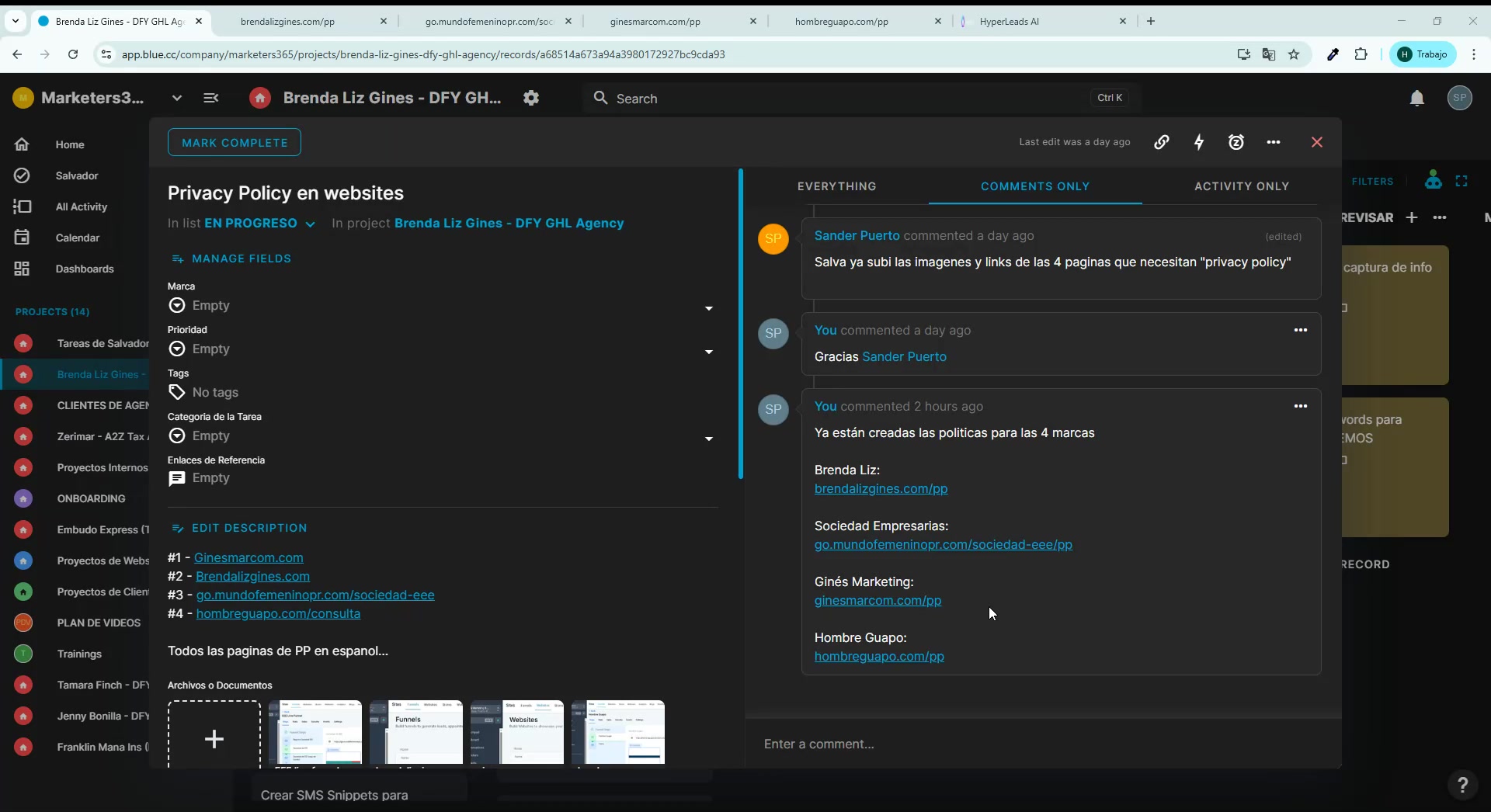
Task: Collapse the sidebar menu toggle
Action: 210,98
